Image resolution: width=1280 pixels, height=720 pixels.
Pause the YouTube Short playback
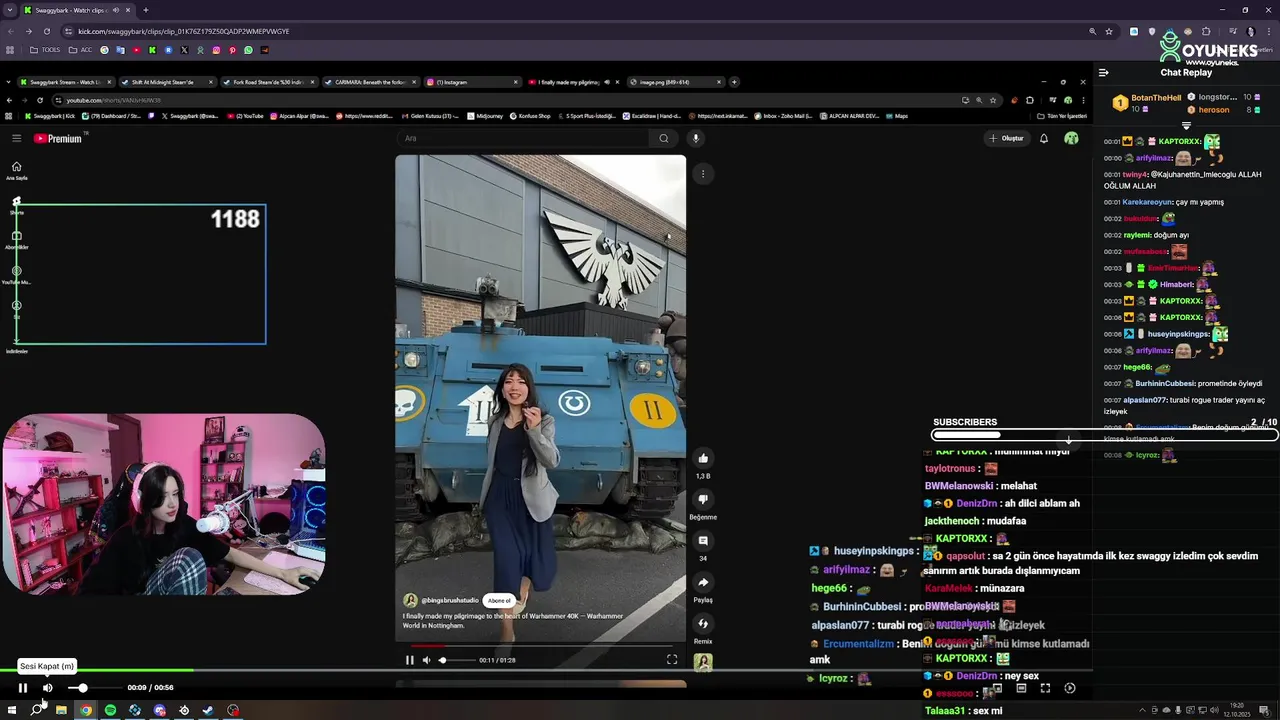click(409, 660)
